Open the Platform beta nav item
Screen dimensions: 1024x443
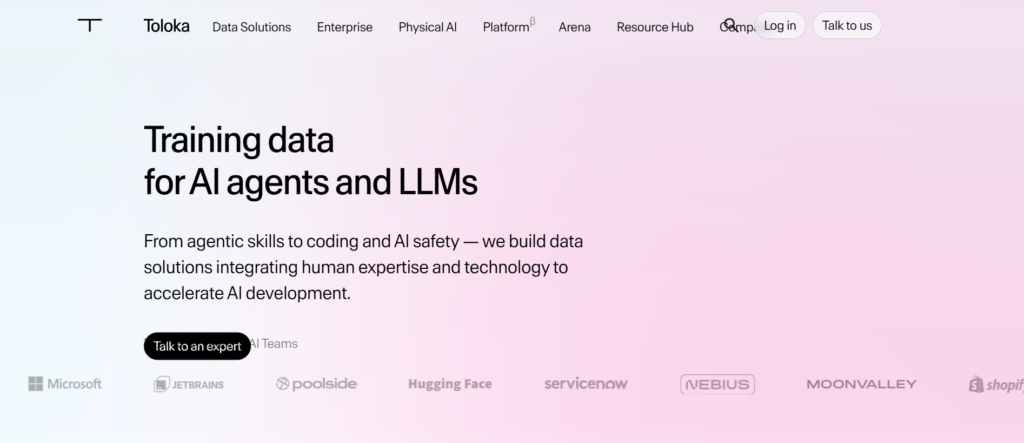coord(509,26)
